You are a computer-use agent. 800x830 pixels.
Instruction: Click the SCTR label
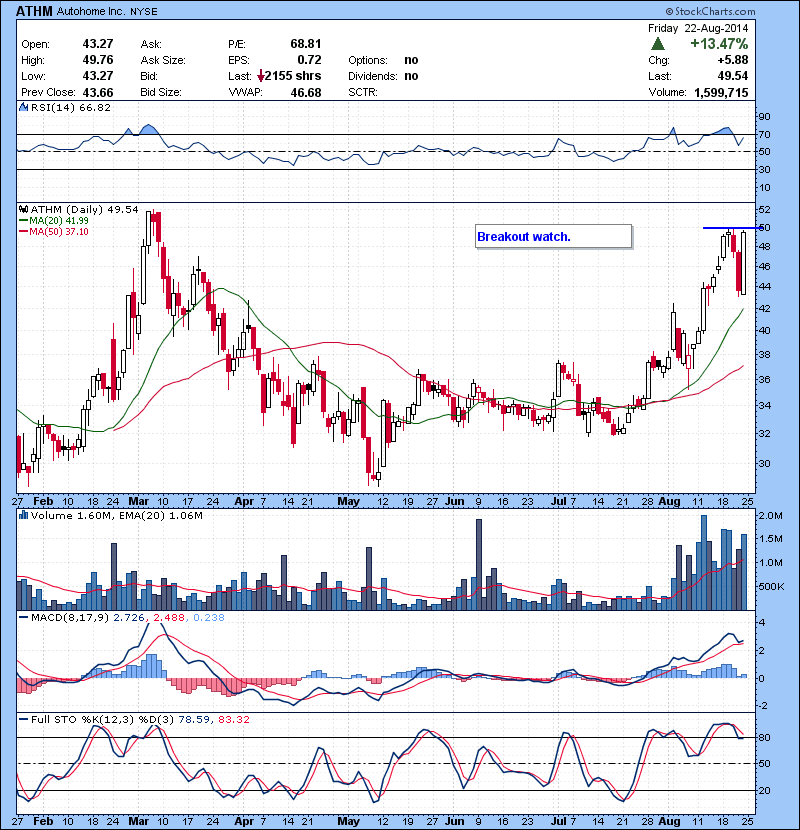[x=363, y=92]
